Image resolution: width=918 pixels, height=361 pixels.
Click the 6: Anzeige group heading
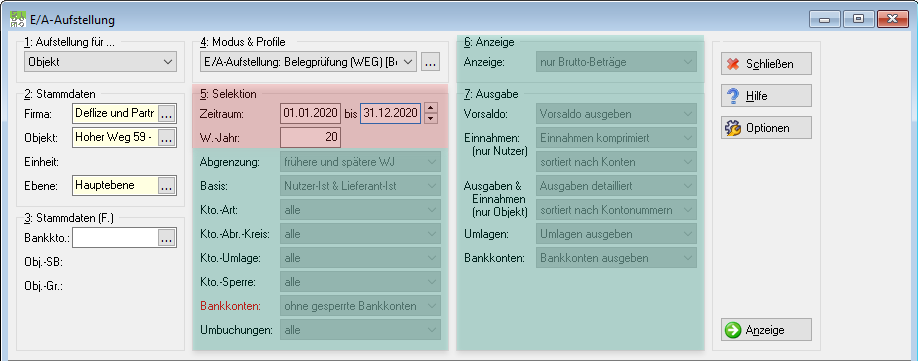pyautogui.click(x=489, y=42)
